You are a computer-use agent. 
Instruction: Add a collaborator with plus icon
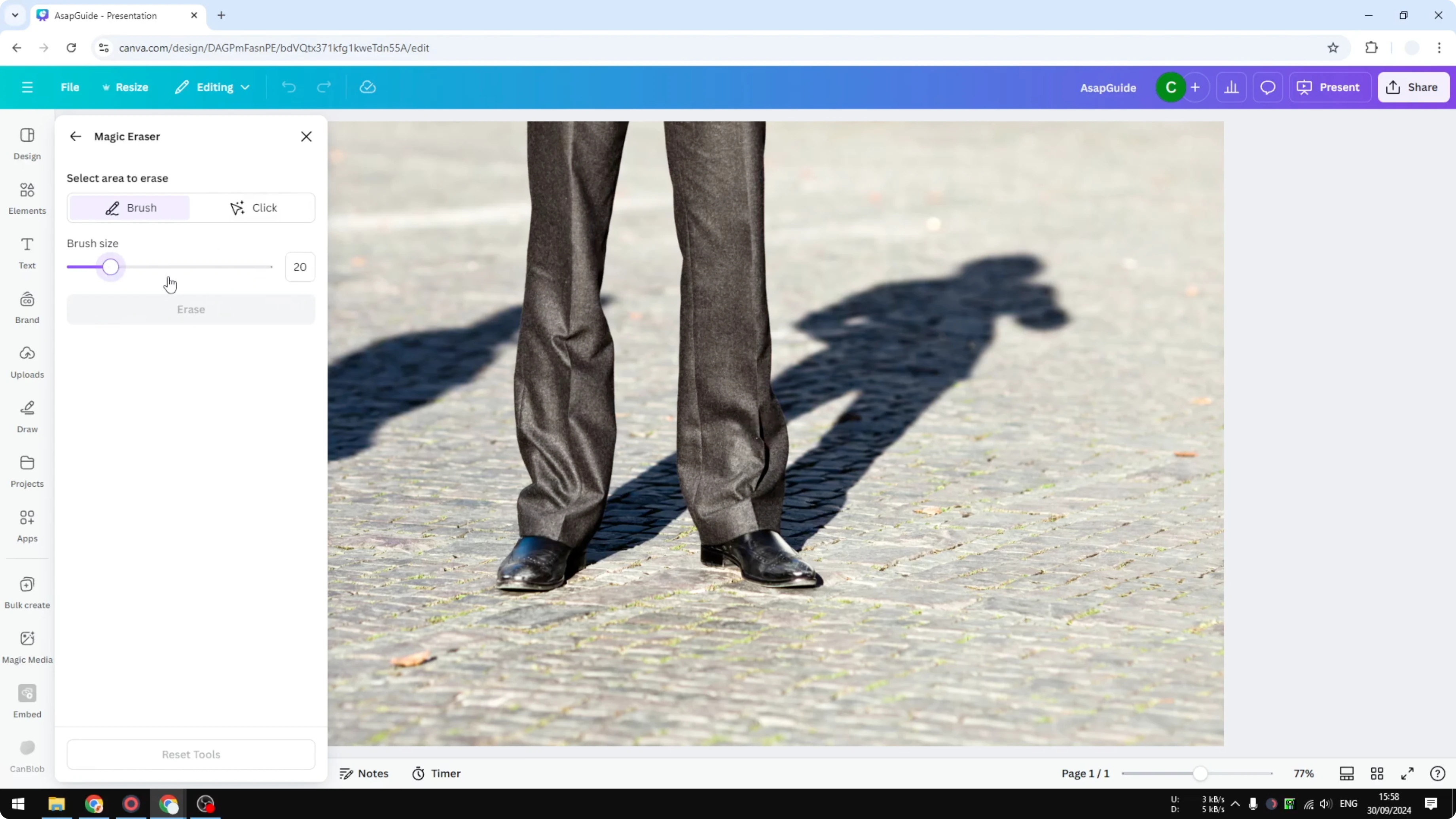tap(1195, 87)
